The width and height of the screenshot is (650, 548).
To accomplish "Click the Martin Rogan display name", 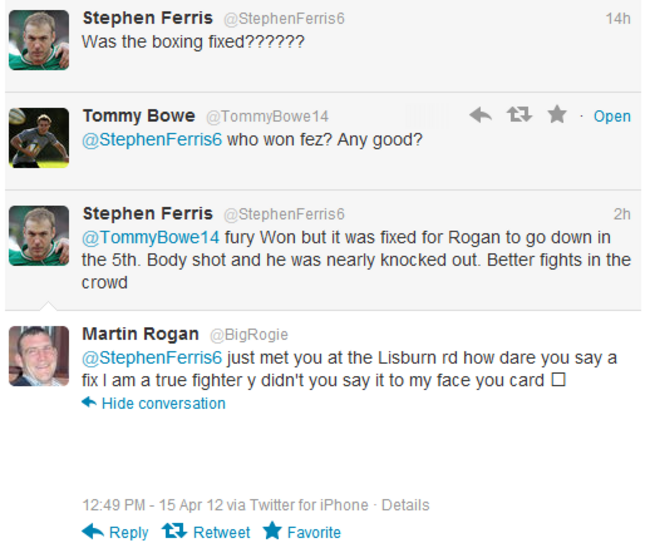I will 139,334.
